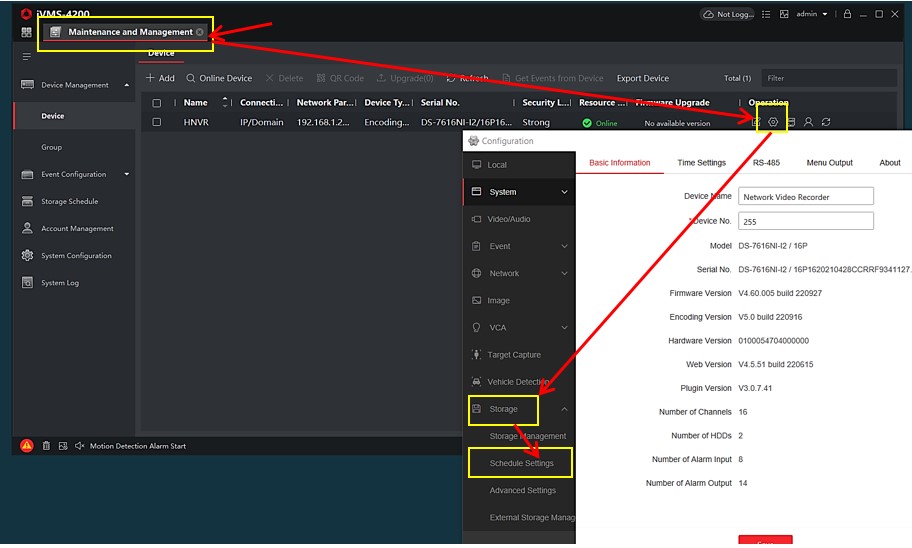Open Vehicle Detection configuration
This screenshot has height=548, width=912.
519,382
